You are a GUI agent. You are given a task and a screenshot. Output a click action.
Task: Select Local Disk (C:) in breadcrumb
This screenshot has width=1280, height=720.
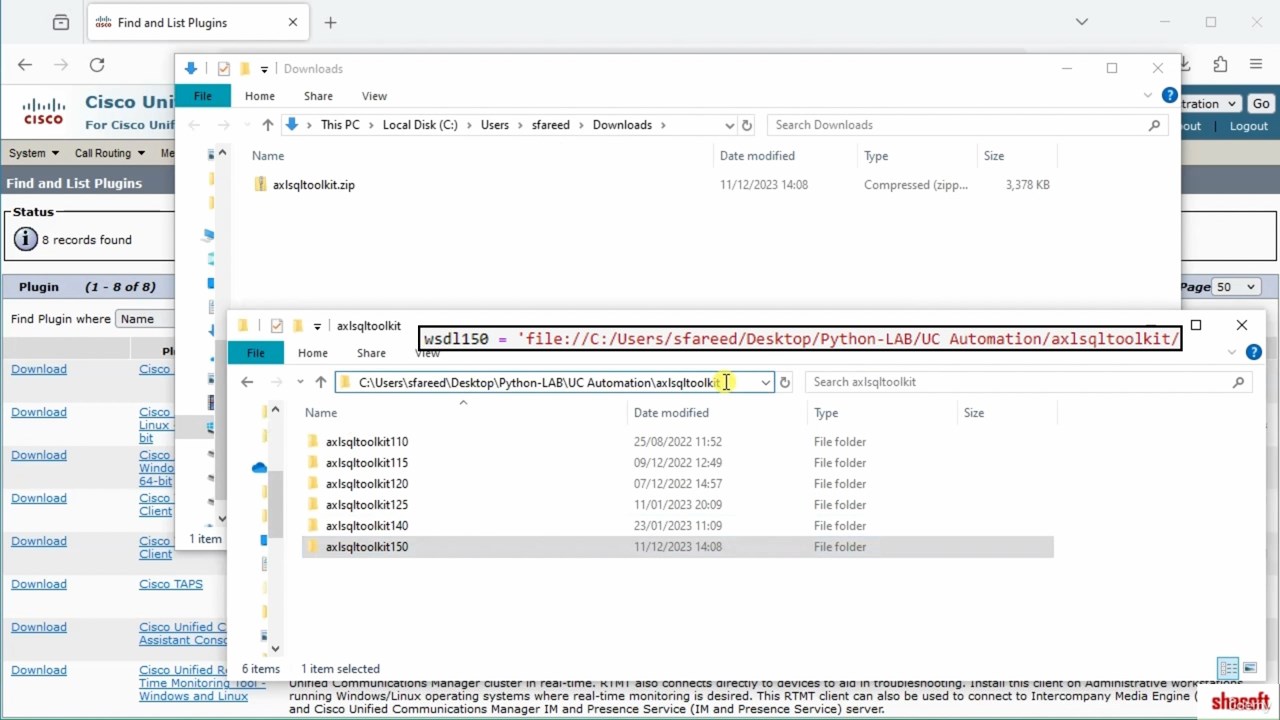click(x=420, y=125)
